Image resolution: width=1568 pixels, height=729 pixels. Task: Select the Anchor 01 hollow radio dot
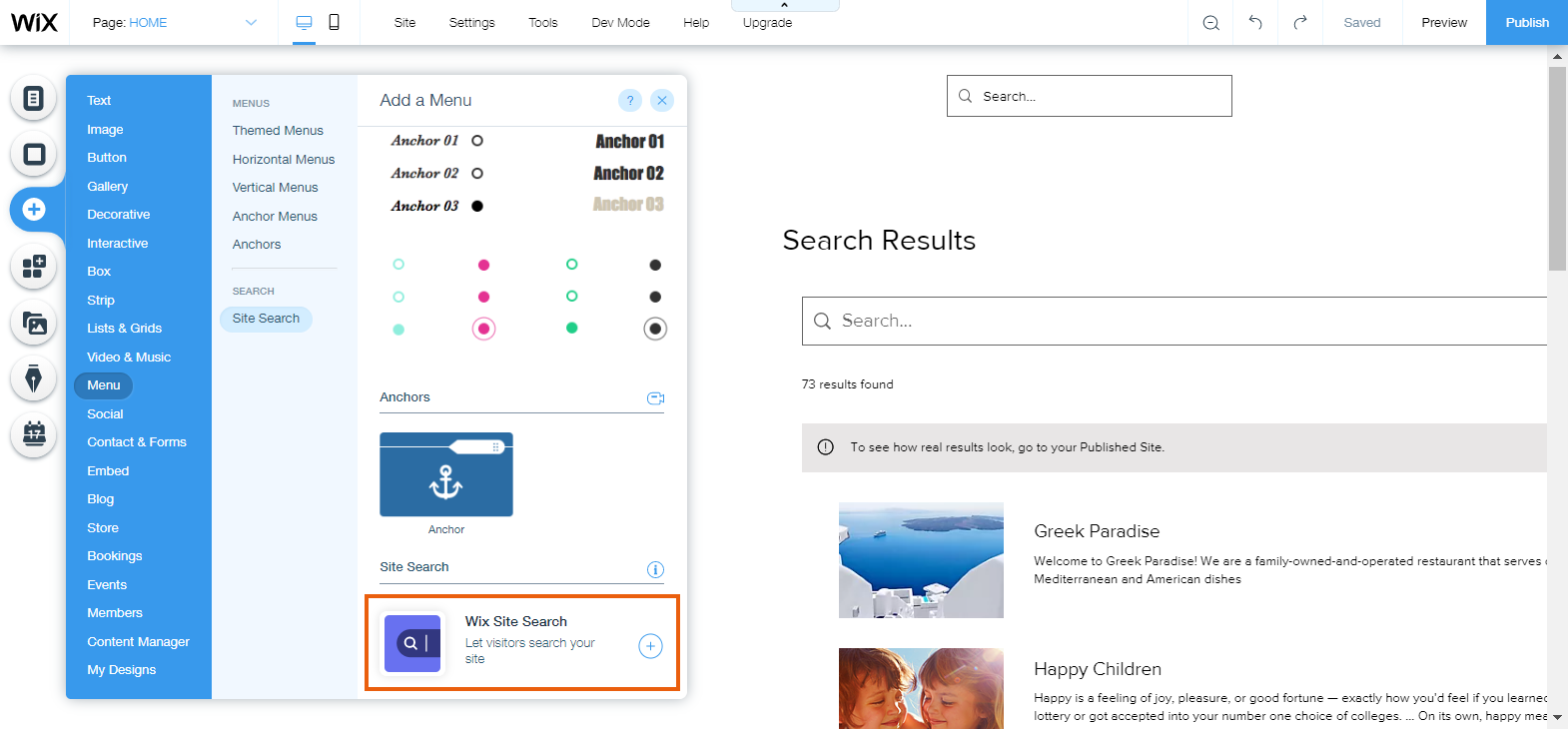(477, 141)
